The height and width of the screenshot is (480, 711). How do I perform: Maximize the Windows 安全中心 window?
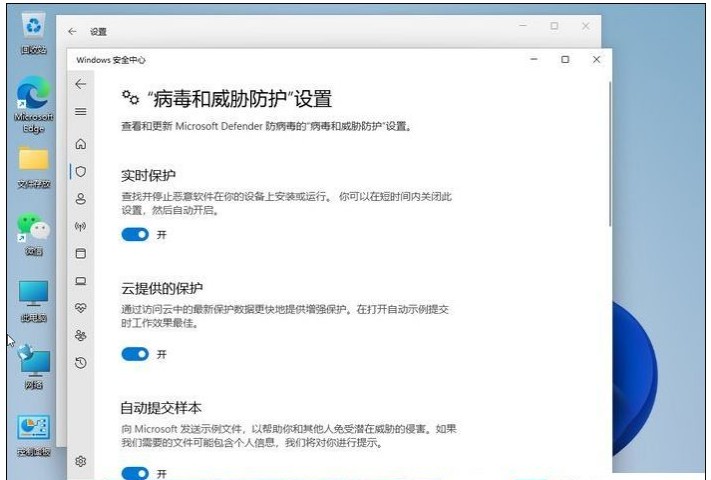pyautogui.click(x=565, y=59)
